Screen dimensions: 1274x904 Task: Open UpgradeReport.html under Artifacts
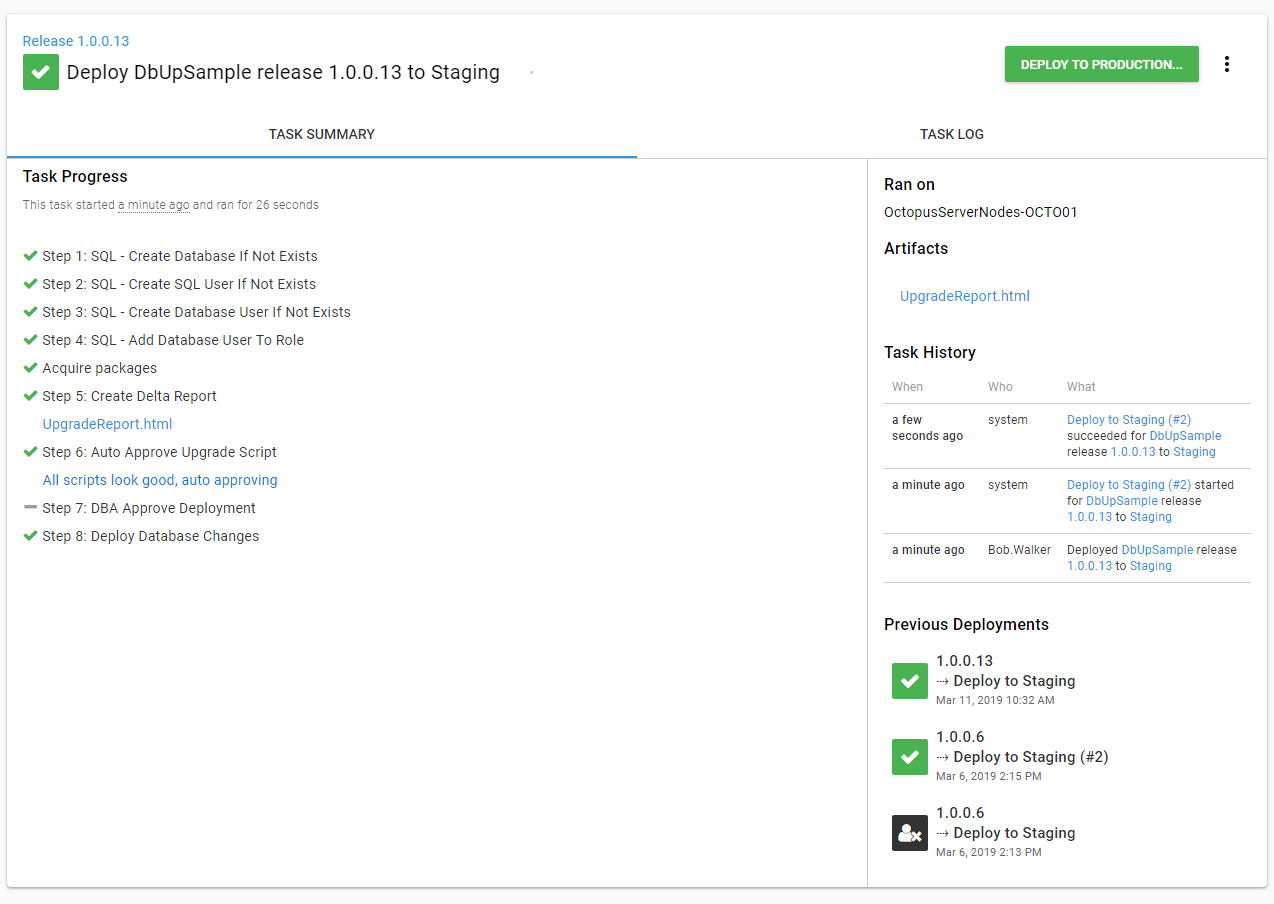coord(964,296)
